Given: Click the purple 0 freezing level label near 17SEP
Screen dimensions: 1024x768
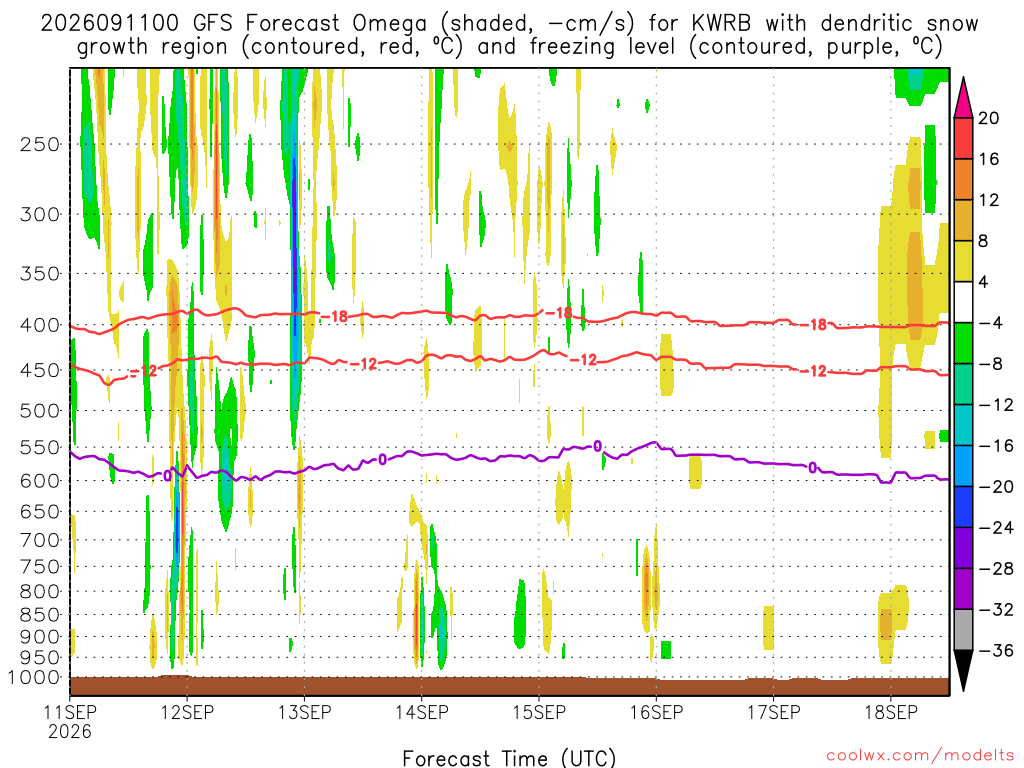Looking at the screenshot, I should (x=812, y=468).
